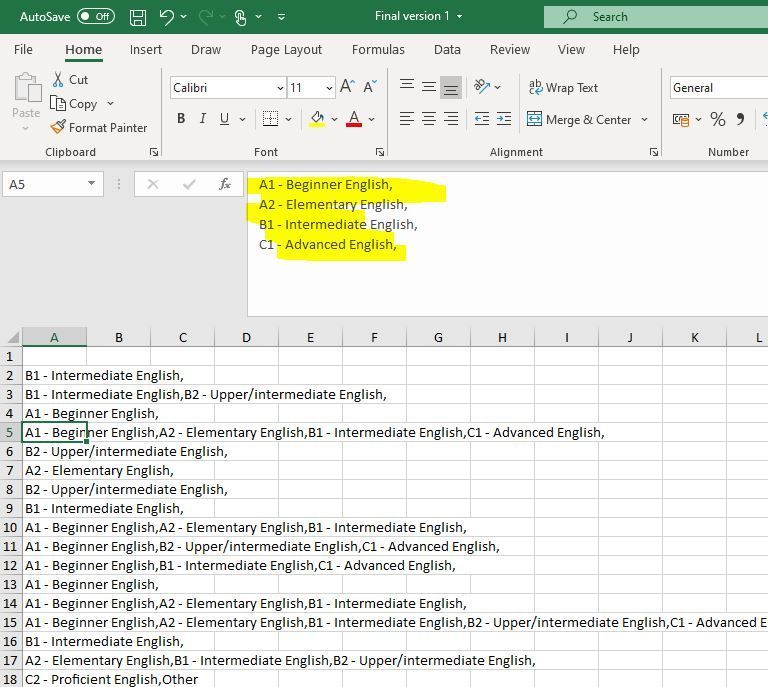
Task: Switch to the Review tab
Action: [510, 49]
